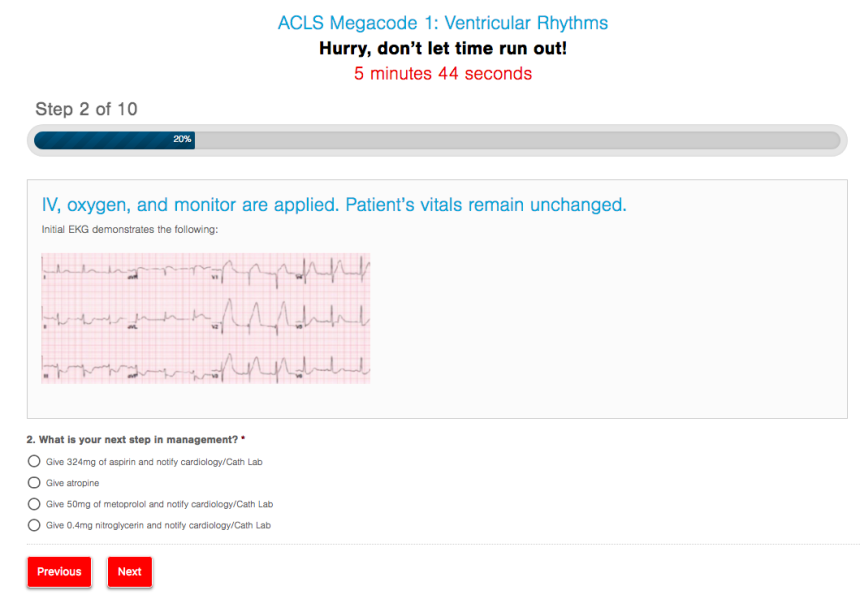Click the Next button

(129, 572)
